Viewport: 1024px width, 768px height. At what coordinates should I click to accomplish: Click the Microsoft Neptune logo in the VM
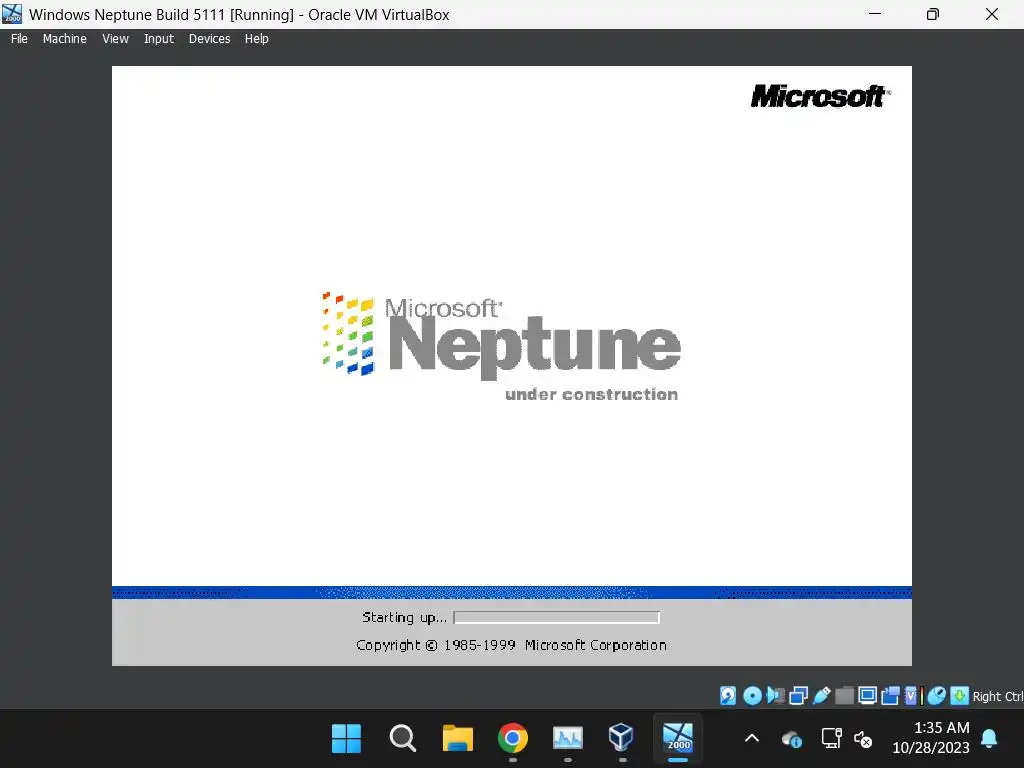502,346
